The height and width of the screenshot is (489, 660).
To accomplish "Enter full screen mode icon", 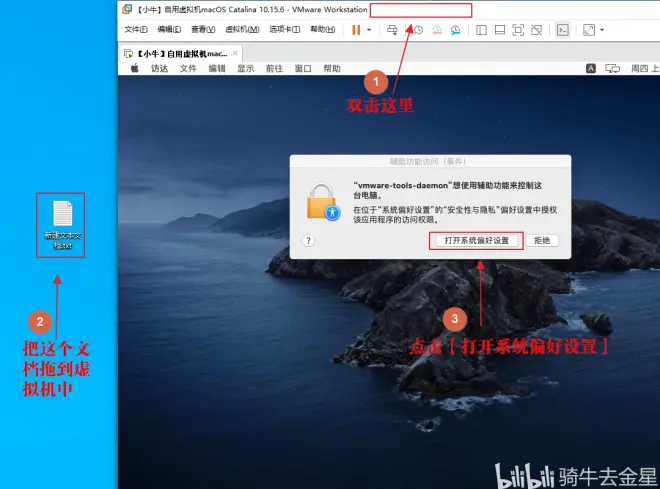I will pyautogui.click(x=518, y=30).
